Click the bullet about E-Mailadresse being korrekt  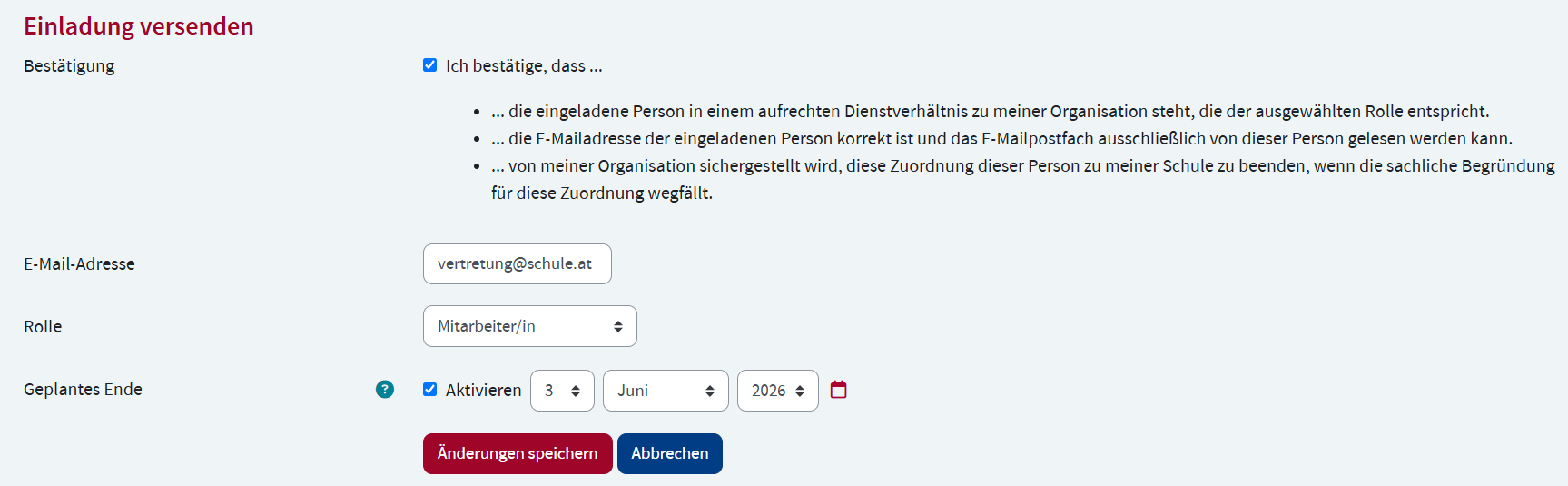[1001, 139]
